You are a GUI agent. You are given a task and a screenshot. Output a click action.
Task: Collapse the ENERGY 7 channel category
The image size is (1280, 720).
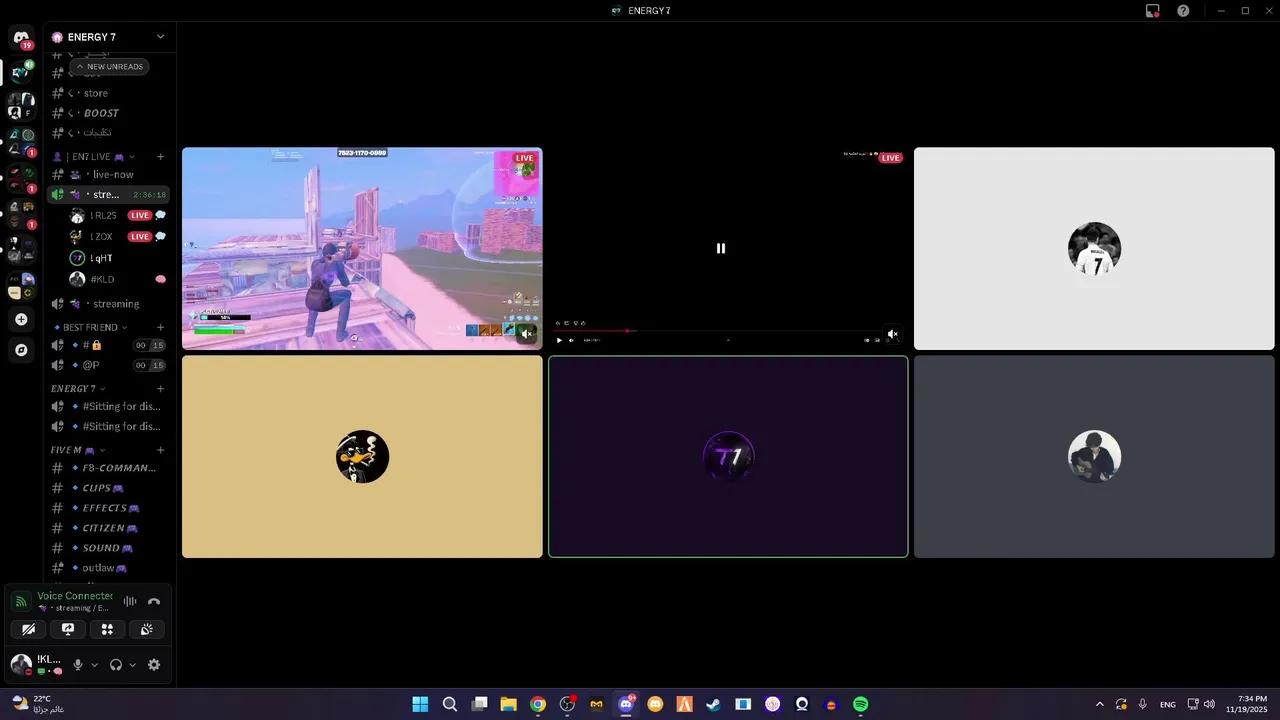[78, 388]
